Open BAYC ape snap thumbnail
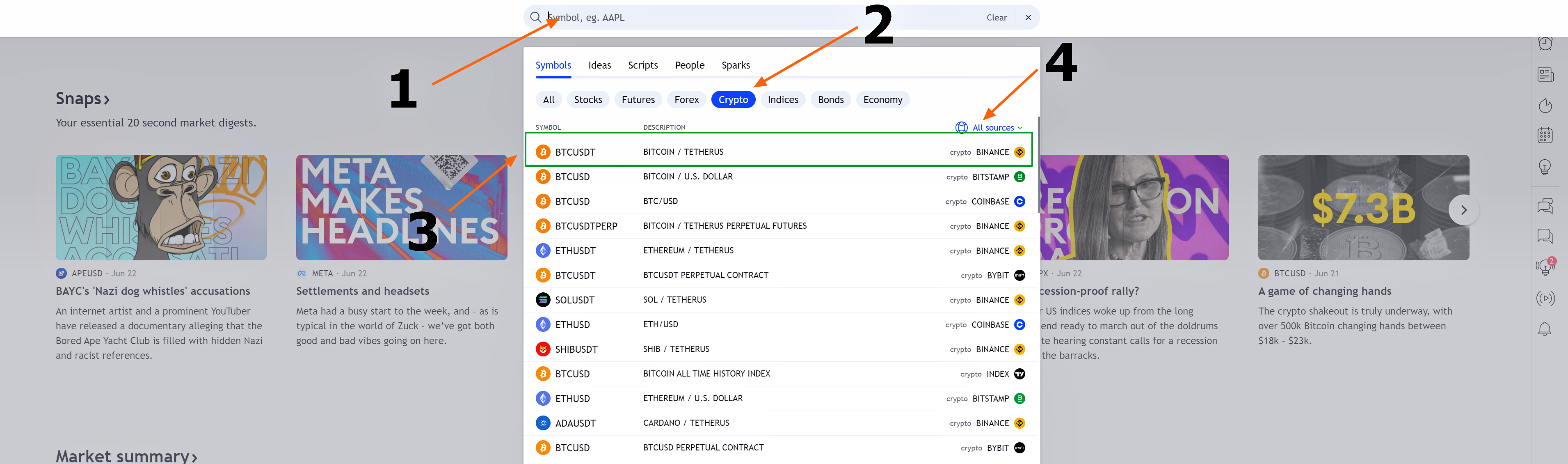 pyautogui.click(x=161, y=208)
